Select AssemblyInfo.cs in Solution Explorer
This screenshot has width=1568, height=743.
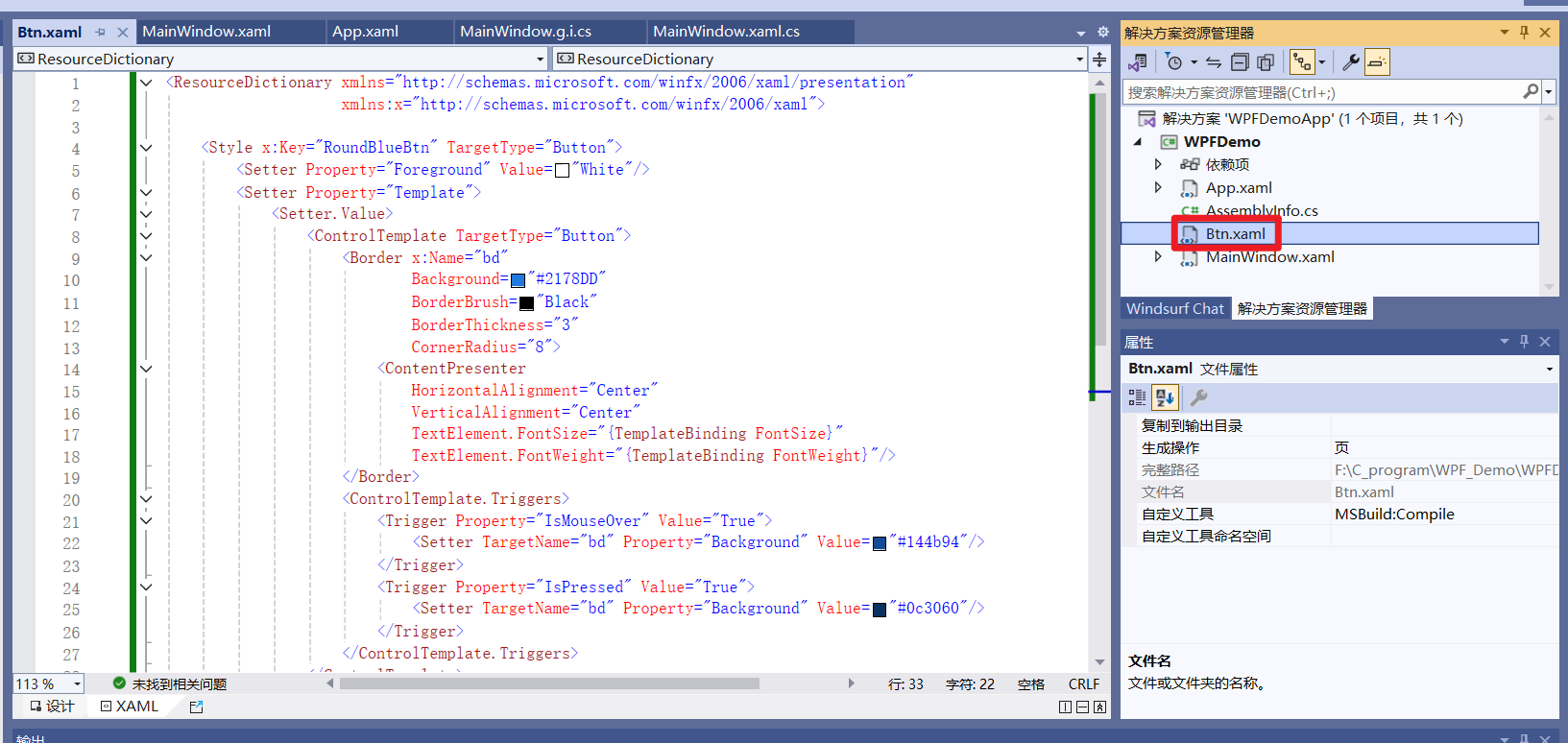click(1262, 211)
